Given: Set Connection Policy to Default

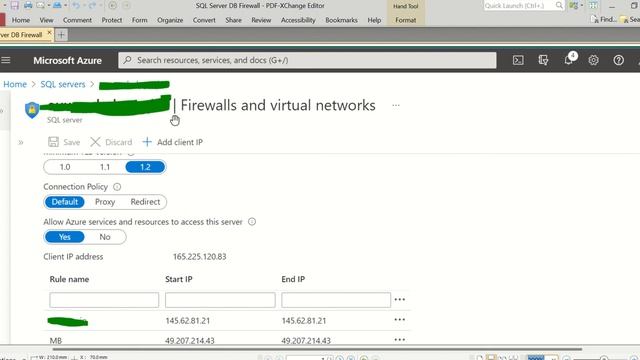Looking at the screenshot, I should [x=64, y=202].
